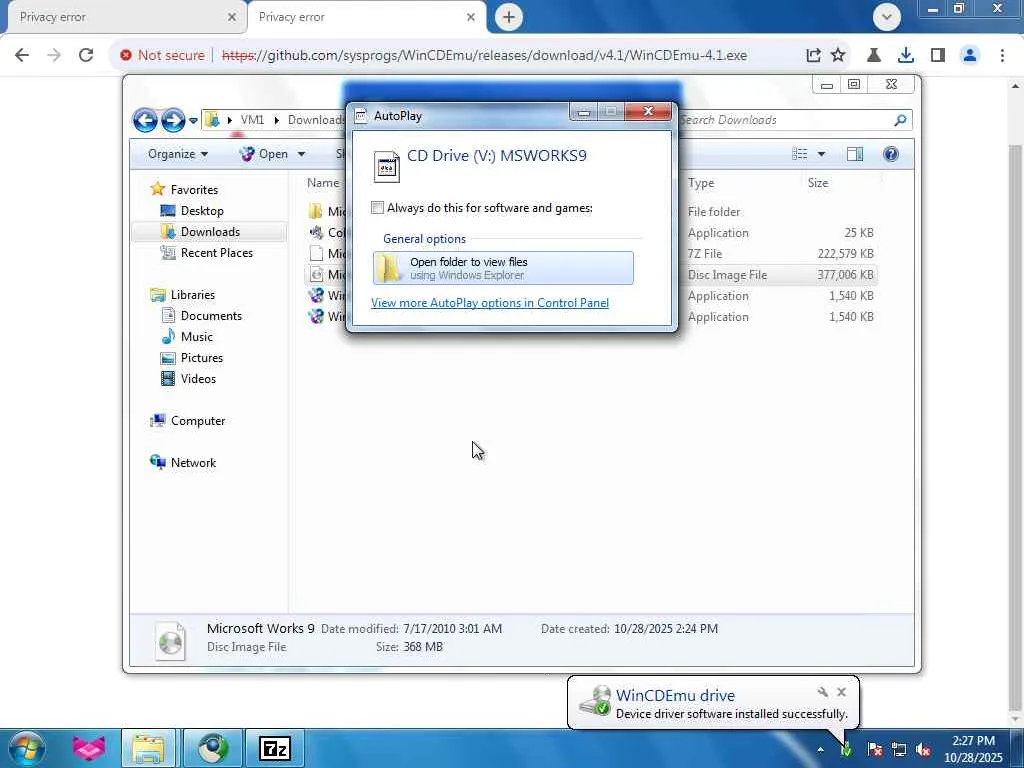
Task: Close the AutoPlay dialog
Action: click(648, 112)
